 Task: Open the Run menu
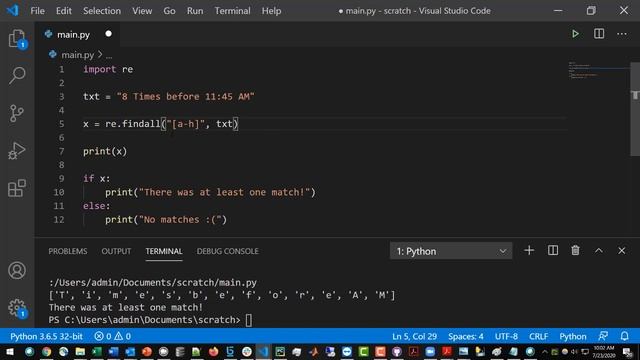click(x=195, y=11)
